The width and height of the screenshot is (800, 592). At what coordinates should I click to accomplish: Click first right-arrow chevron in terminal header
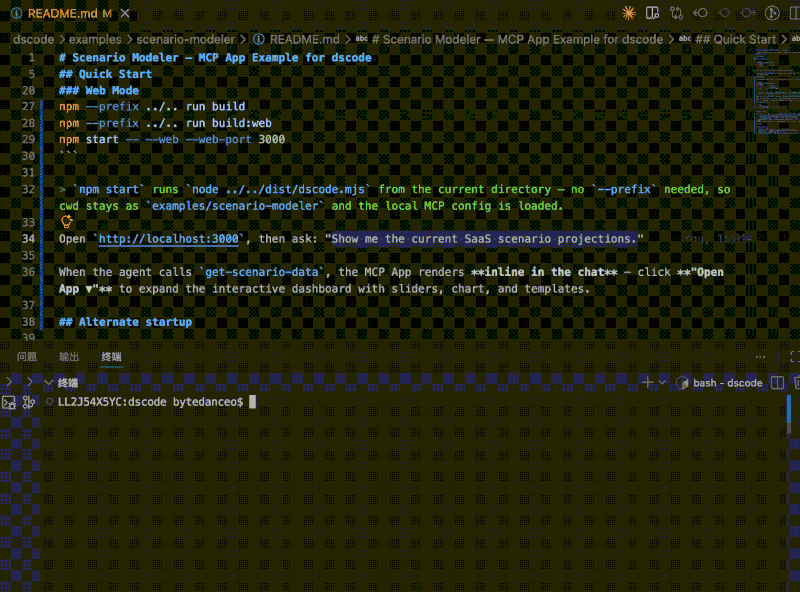pos(9,382)
